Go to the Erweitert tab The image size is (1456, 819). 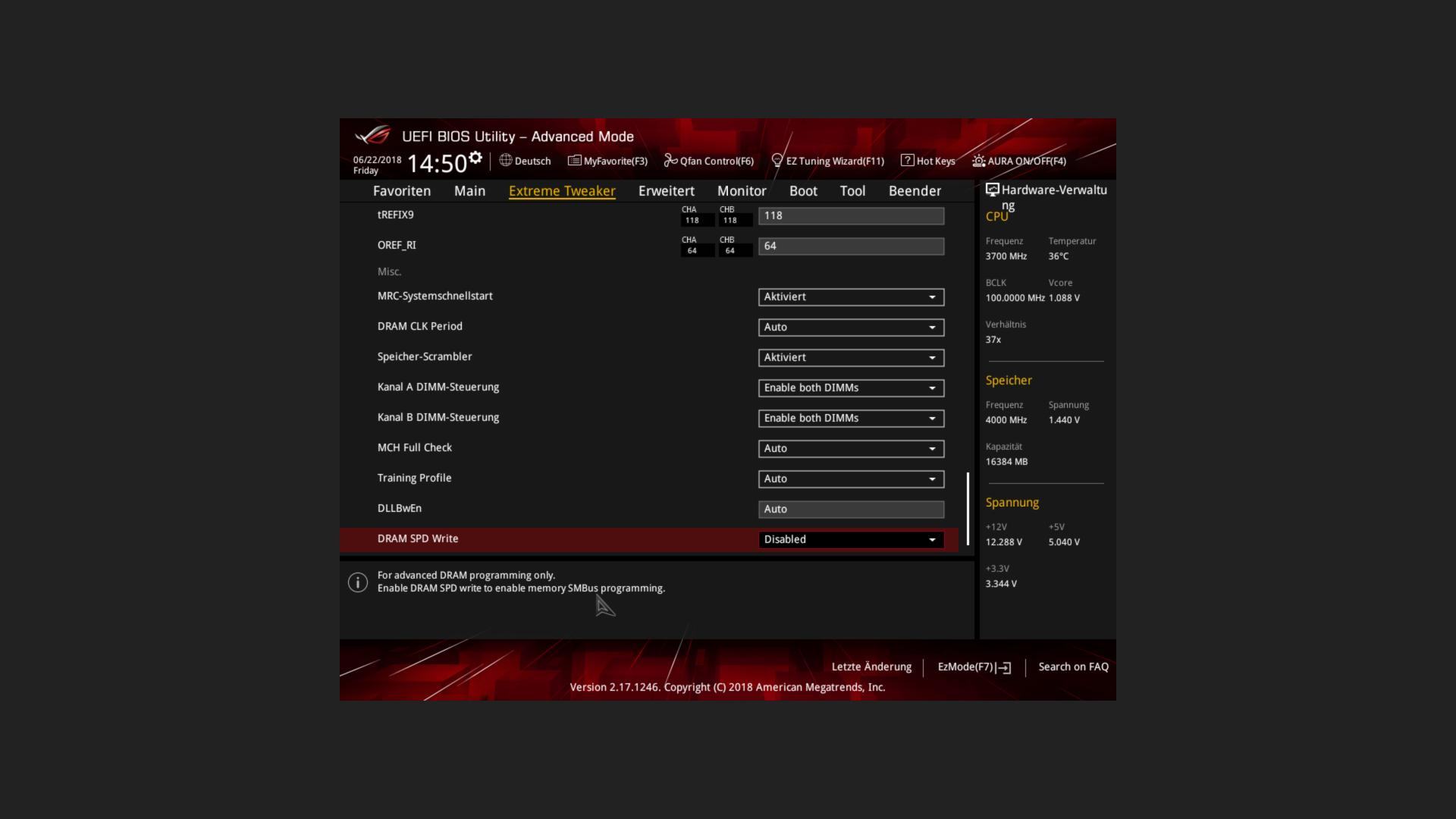click(x=667, y=191)
